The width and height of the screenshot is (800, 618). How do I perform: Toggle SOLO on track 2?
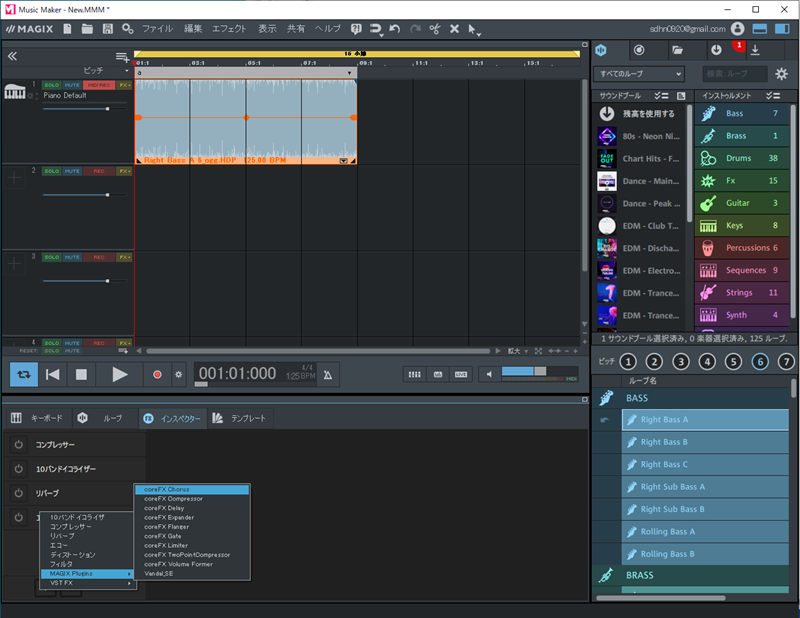(52, 171)
